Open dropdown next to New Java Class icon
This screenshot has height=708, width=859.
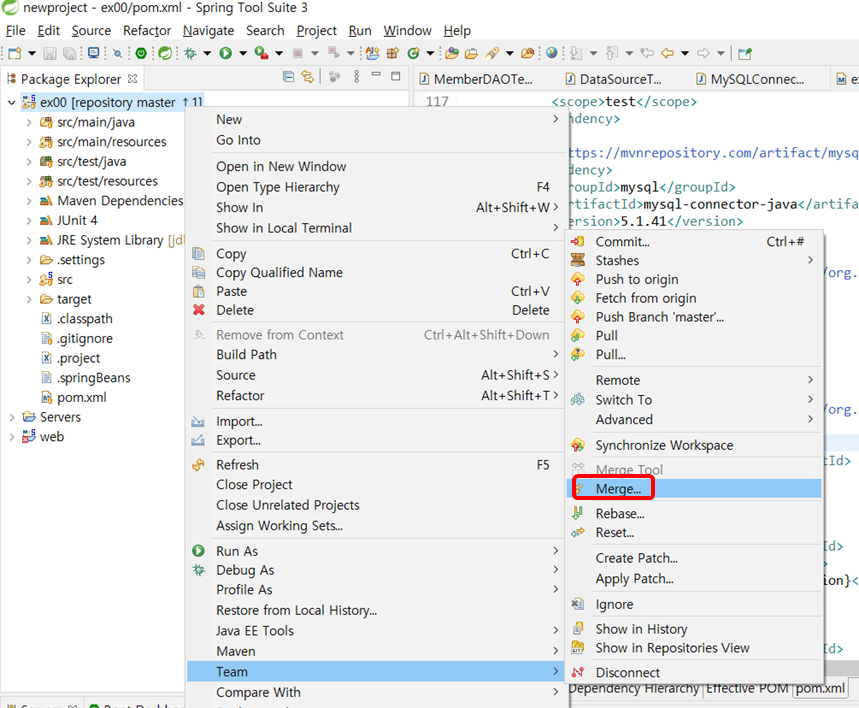click(x=430, y=53)
